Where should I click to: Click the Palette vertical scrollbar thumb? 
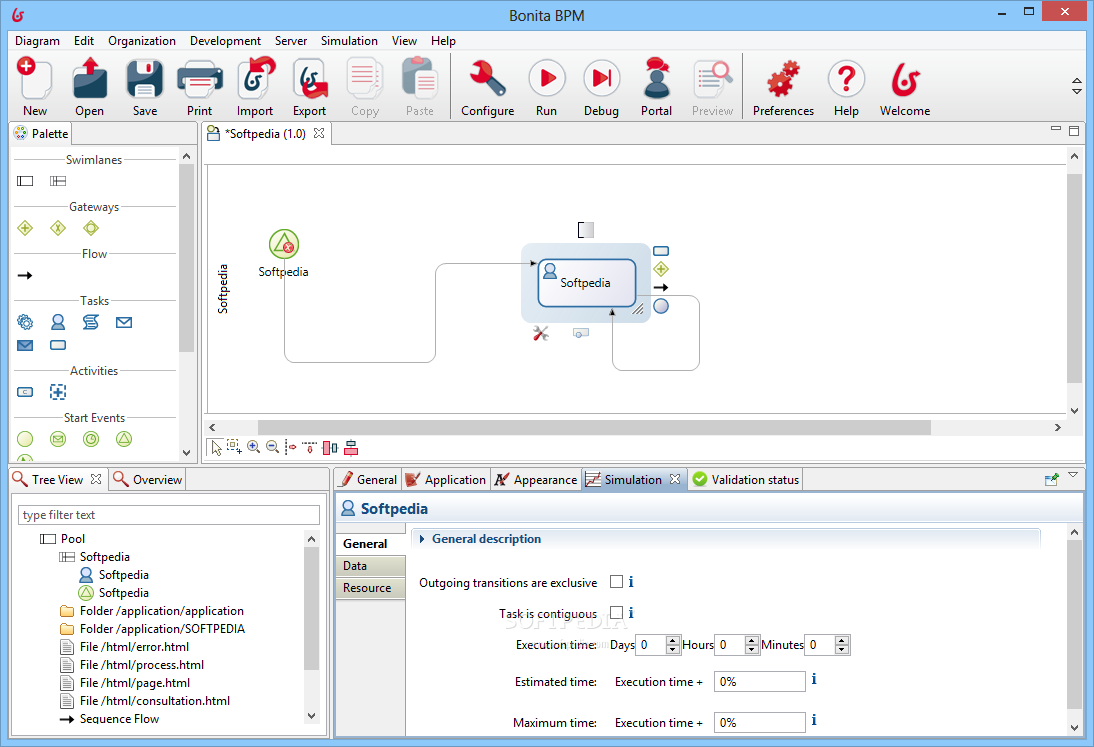pos(186,258)
